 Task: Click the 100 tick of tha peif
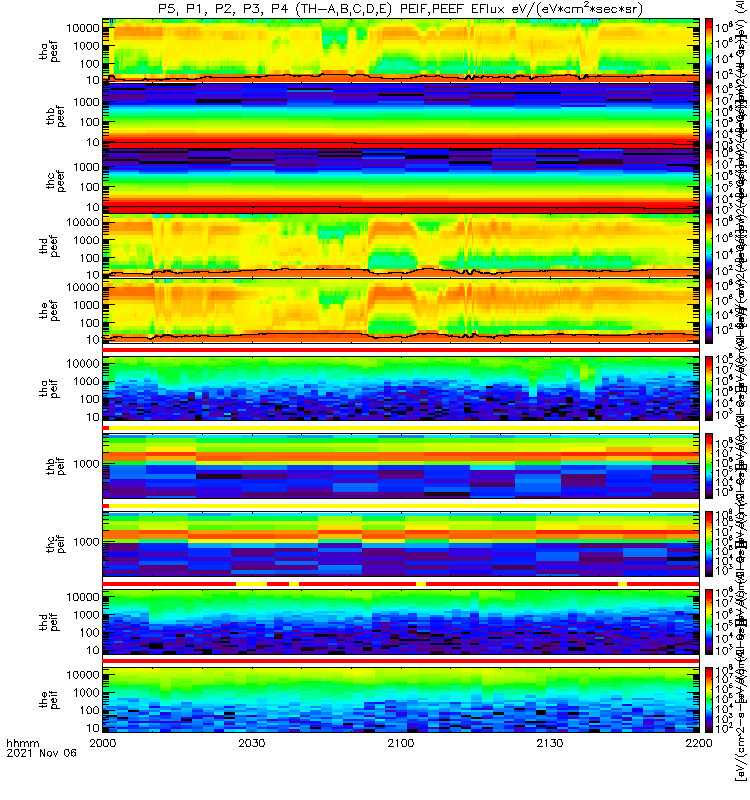click(89, 399)
